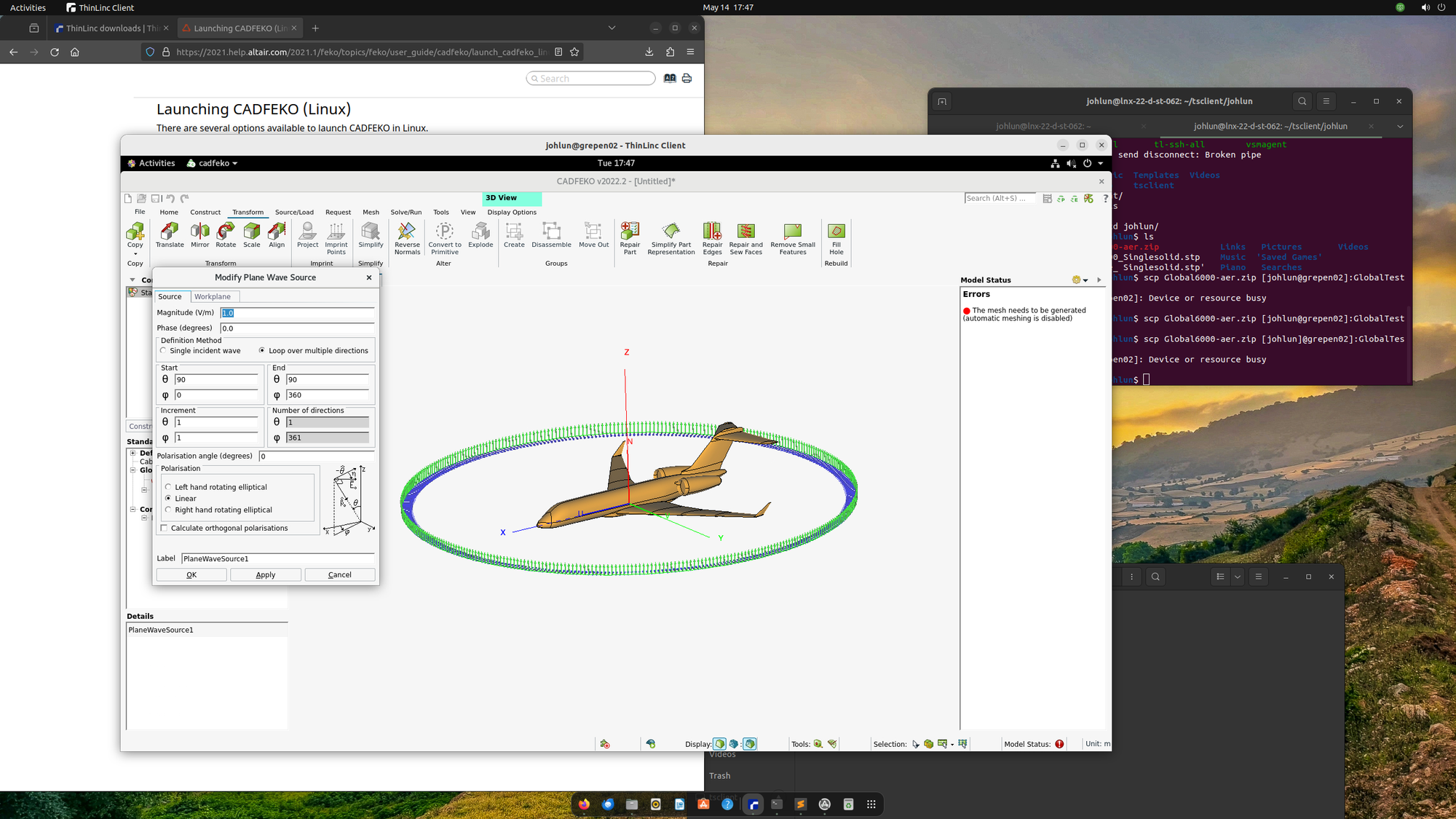Expand Model Status panel arrow
Viewport: 1456px width, 819px height.
(1099, 280)
